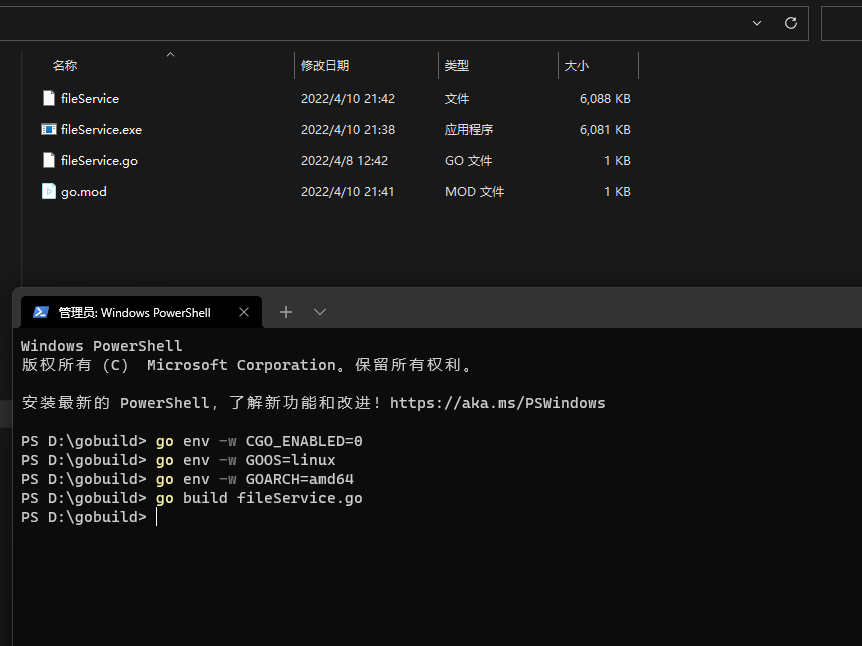Click the 应用程序 type cell
Viewport: 862px width, 646px height.
coord(469,130)
